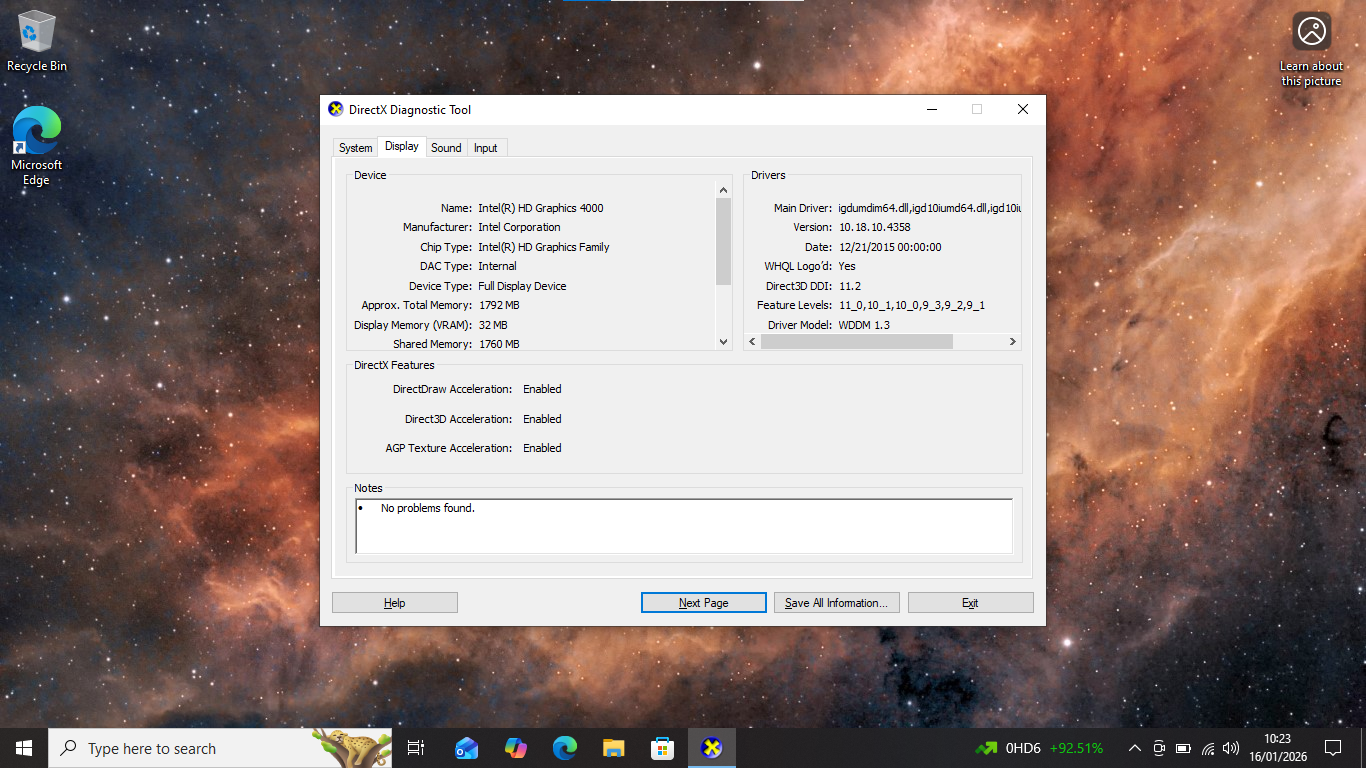The image size is (1366, 768).
Task: Open Microsoft Store from the taskbar
Action: (x=662, y=748)
